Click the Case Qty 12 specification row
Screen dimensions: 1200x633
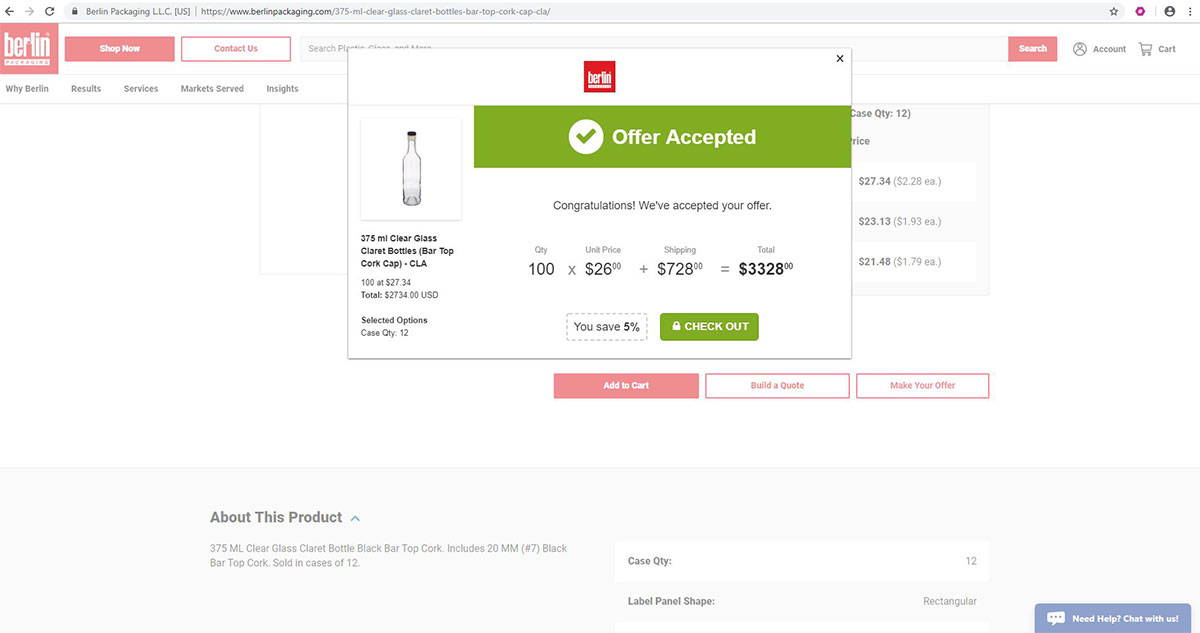pyautogui.click(x=802, y=561)
